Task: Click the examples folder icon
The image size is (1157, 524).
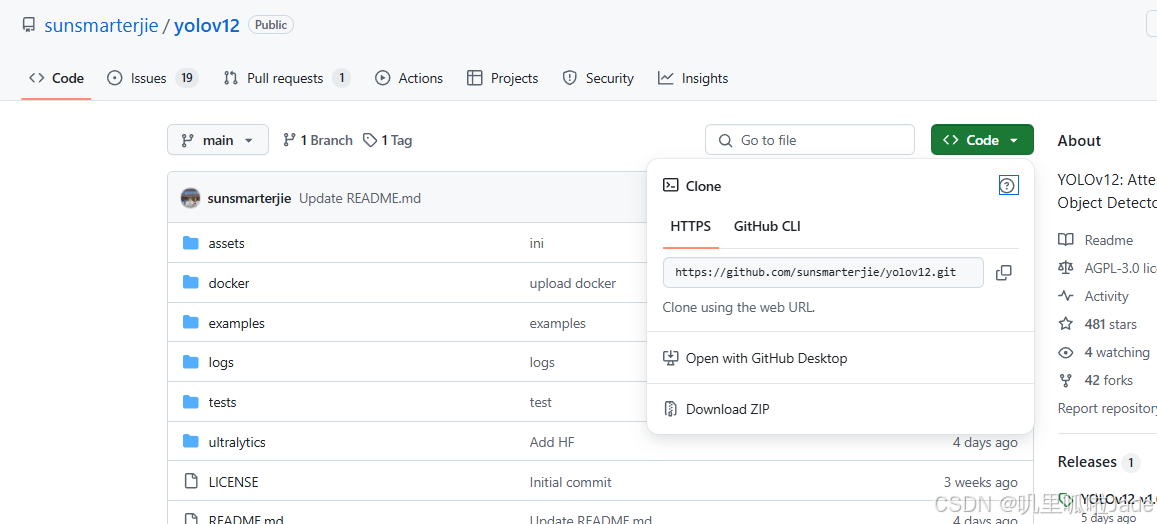Action: [x=191, y=323]
